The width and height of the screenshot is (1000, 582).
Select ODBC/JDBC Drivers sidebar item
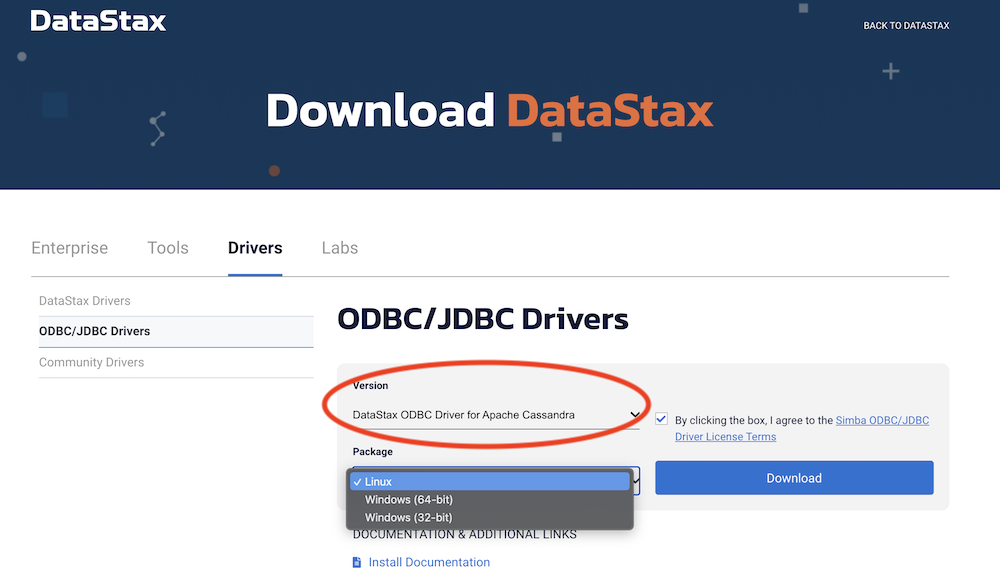click(x=176, y=331)
